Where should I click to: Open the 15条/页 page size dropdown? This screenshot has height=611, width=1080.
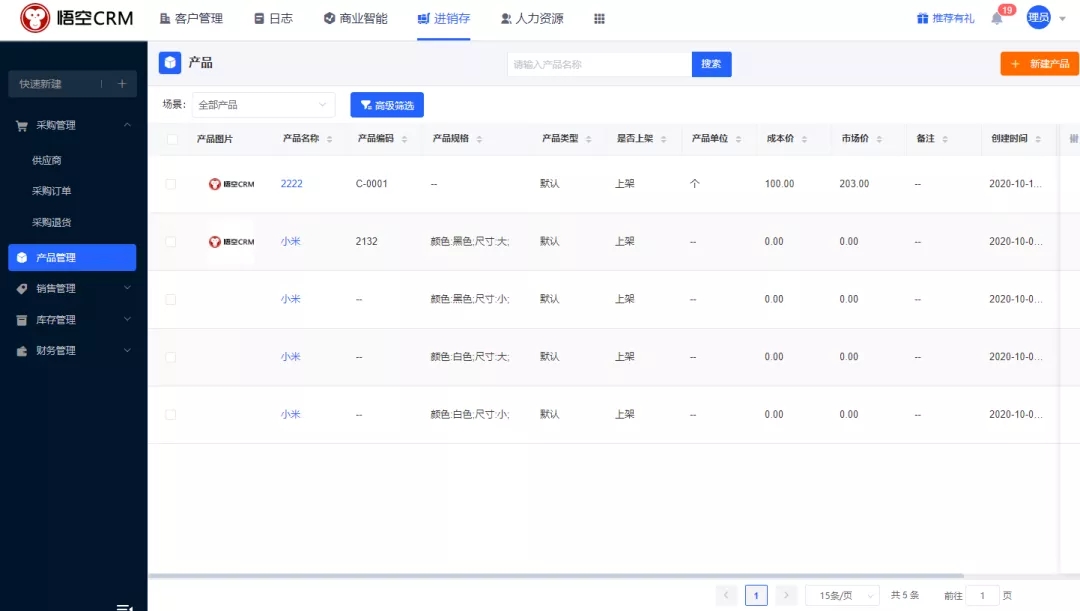click(x=842, y=595)
